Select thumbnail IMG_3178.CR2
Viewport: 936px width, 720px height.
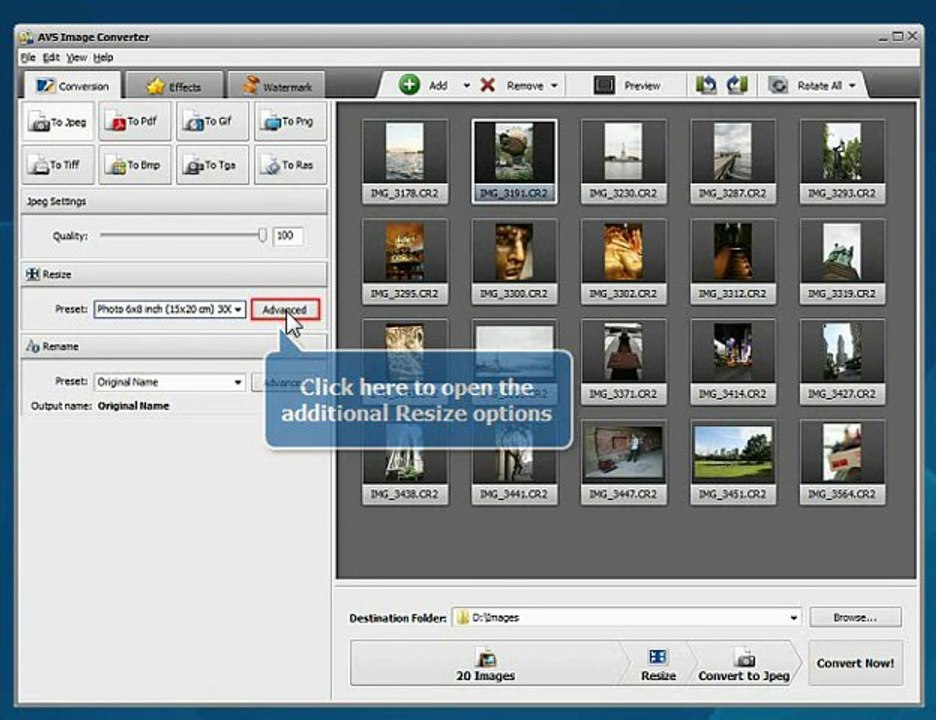(x=405, y=161)
